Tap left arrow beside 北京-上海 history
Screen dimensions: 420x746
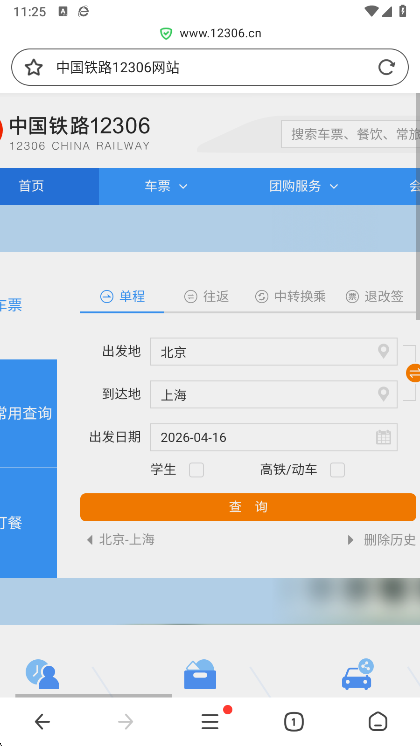click(89, 540)
